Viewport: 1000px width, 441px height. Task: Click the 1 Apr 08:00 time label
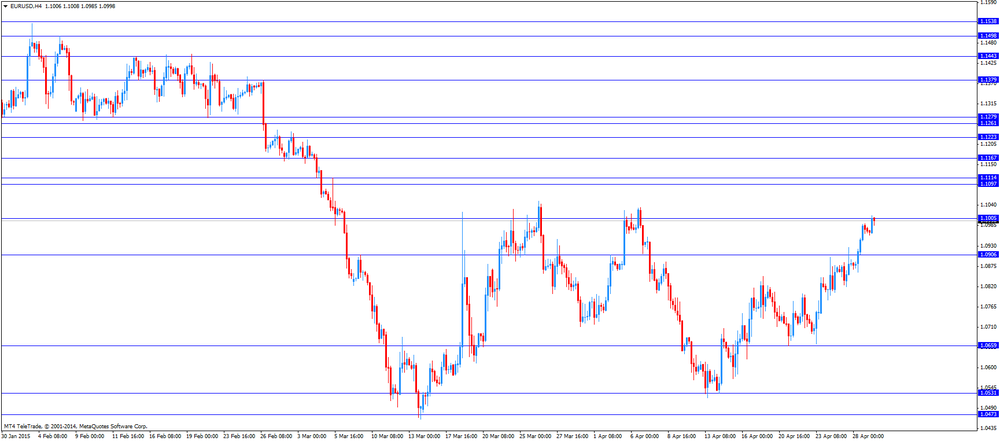tap(609, 437)
